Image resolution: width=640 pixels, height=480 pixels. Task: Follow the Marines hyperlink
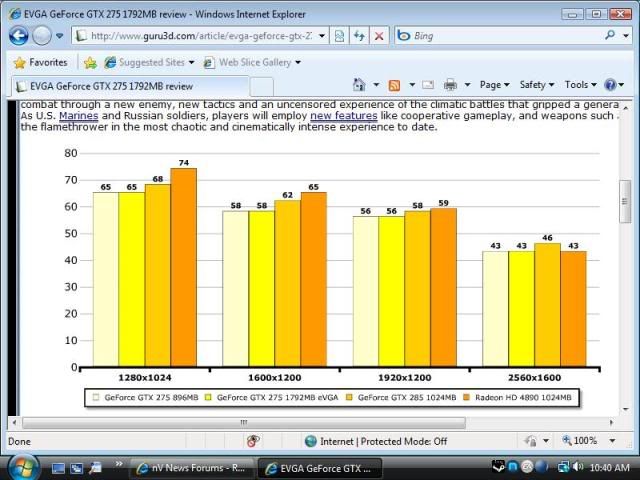tap(79, 116)
